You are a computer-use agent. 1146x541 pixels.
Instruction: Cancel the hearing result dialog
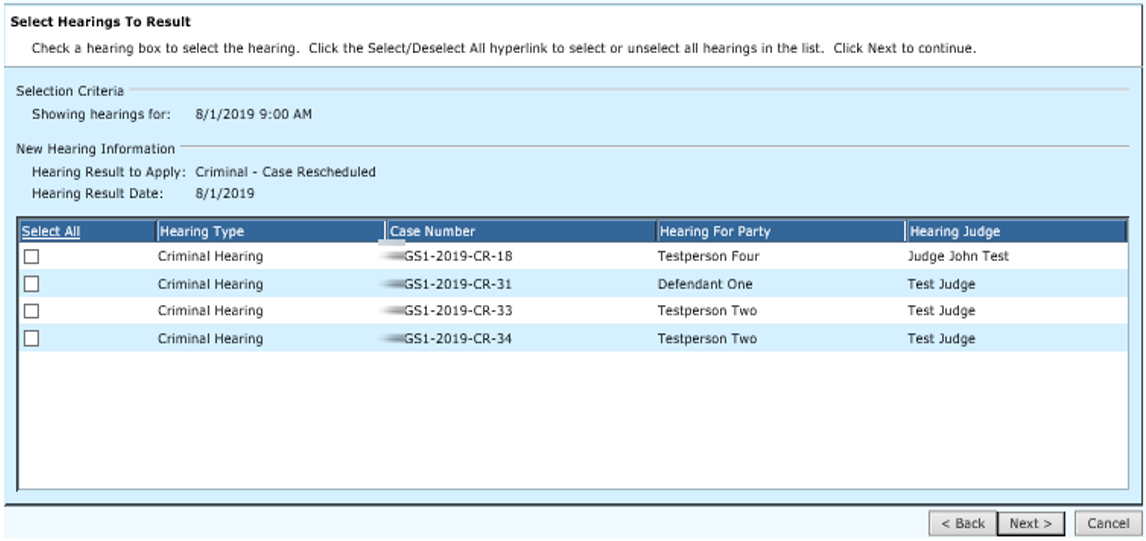tap(1108, 523)
